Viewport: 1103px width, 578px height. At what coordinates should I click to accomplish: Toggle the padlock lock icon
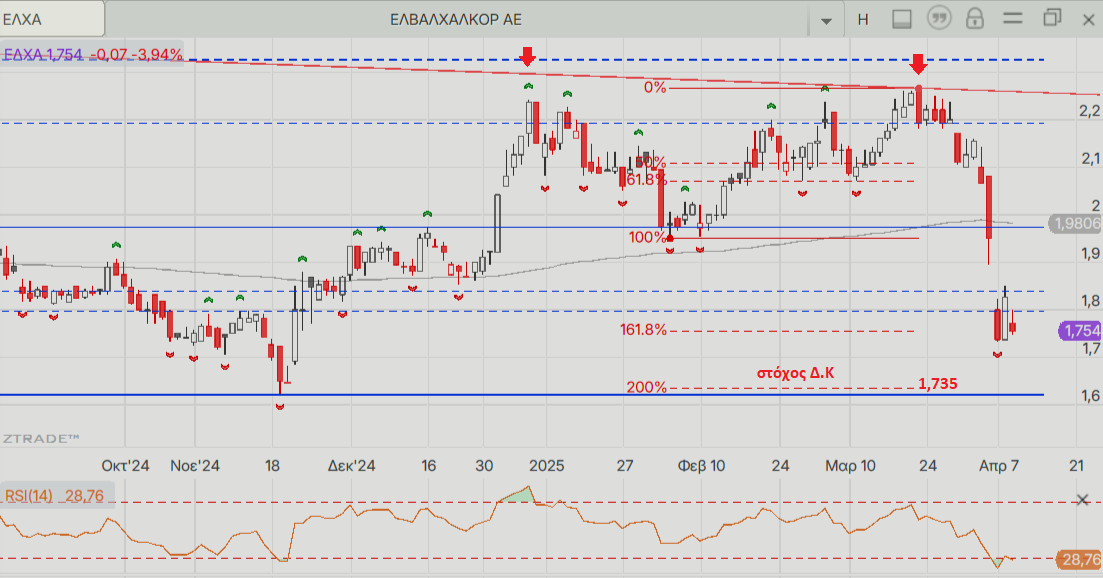pos(975,18)
